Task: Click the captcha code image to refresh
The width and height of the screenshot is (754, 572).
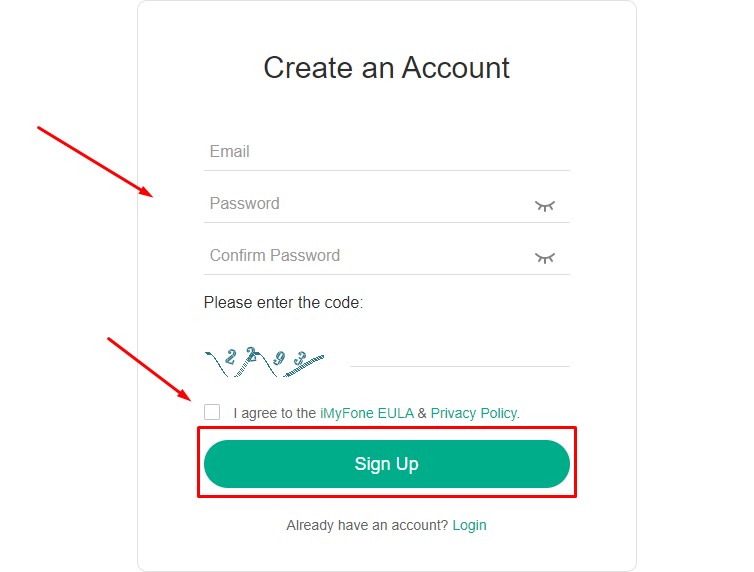Action: [264, 361]
